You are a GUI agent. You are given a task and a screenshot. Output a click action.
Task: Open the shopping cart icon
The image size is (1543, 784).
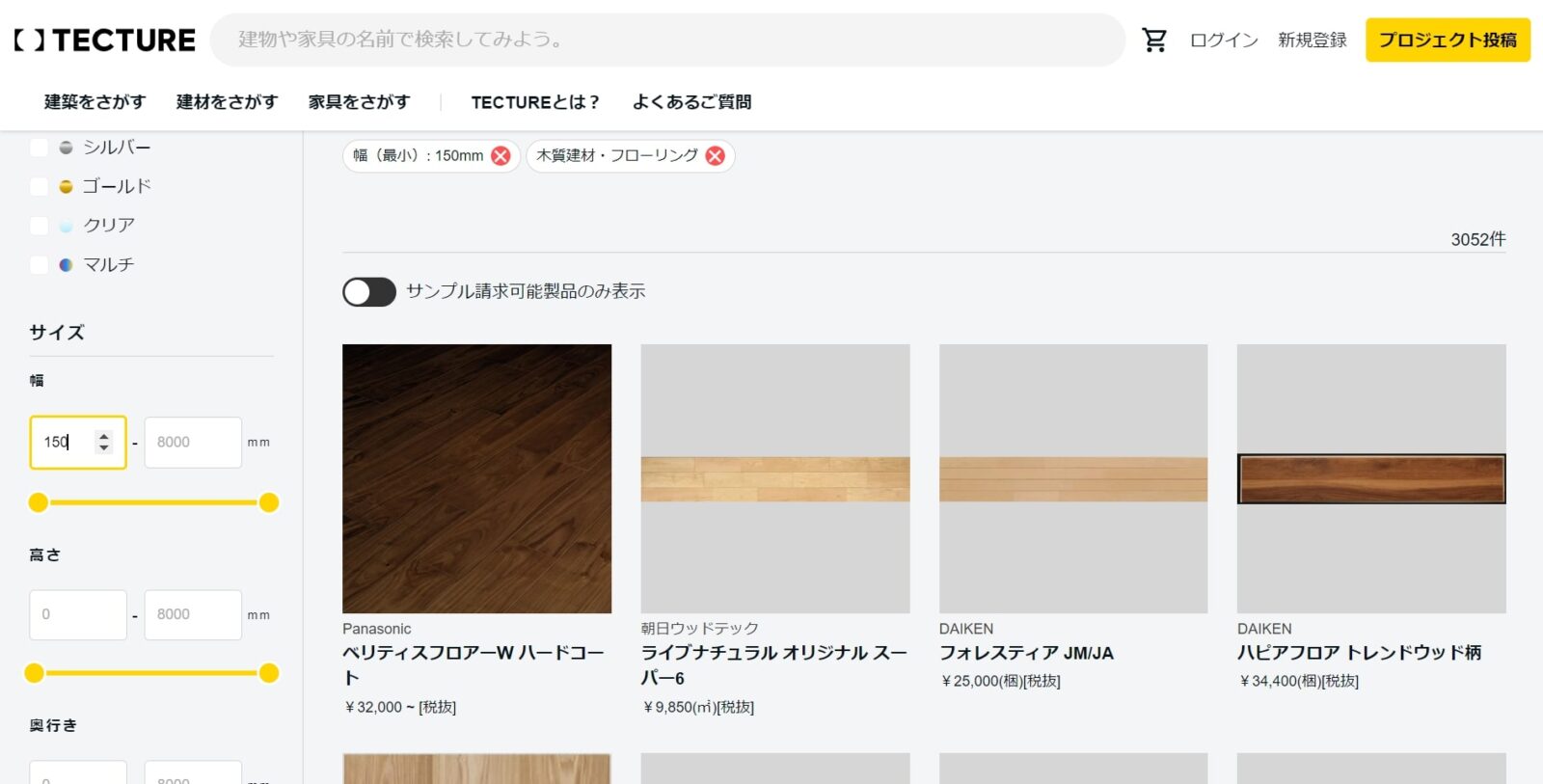pos(1153,40)
